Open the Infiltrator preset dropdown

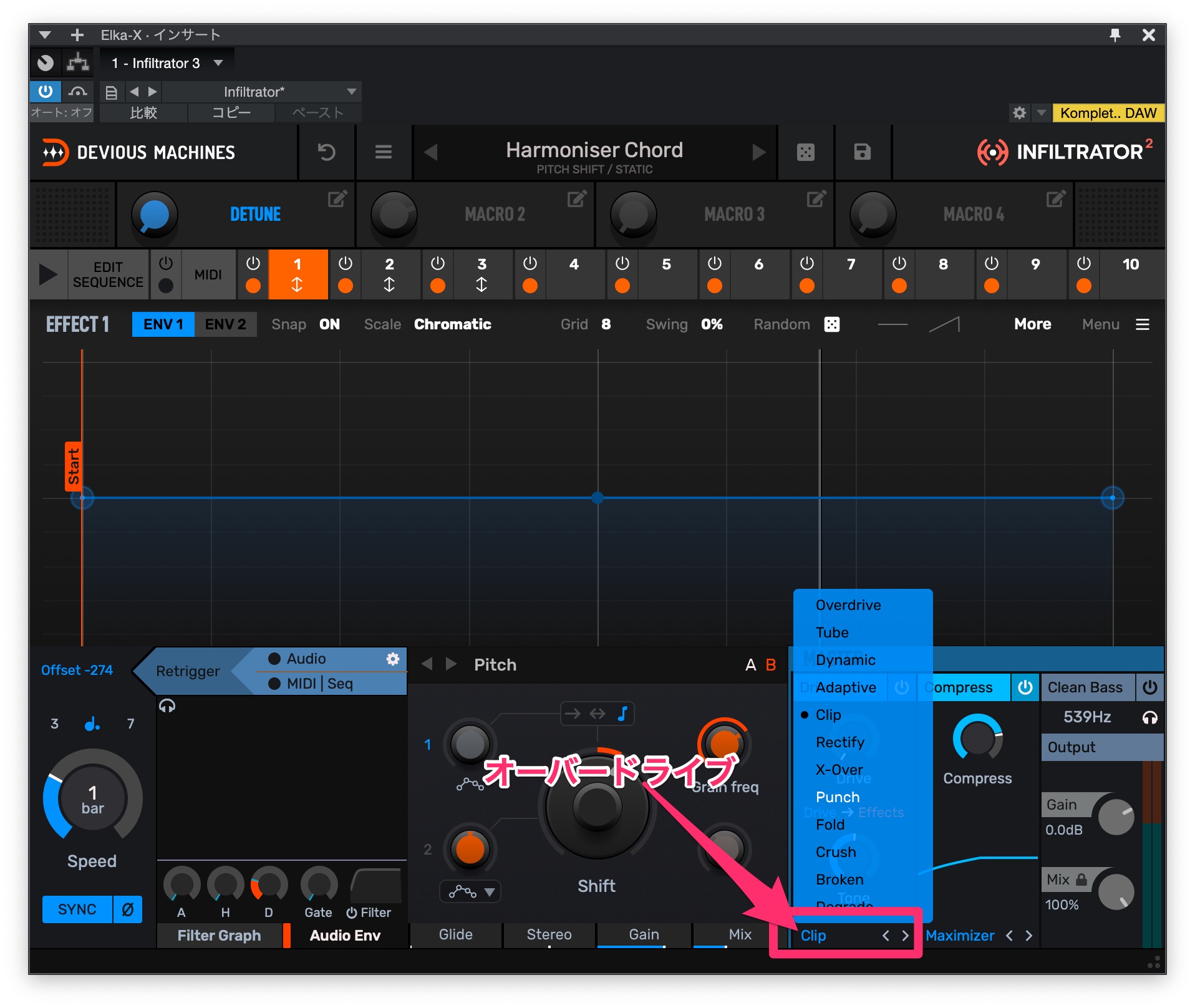coord(351,92)
